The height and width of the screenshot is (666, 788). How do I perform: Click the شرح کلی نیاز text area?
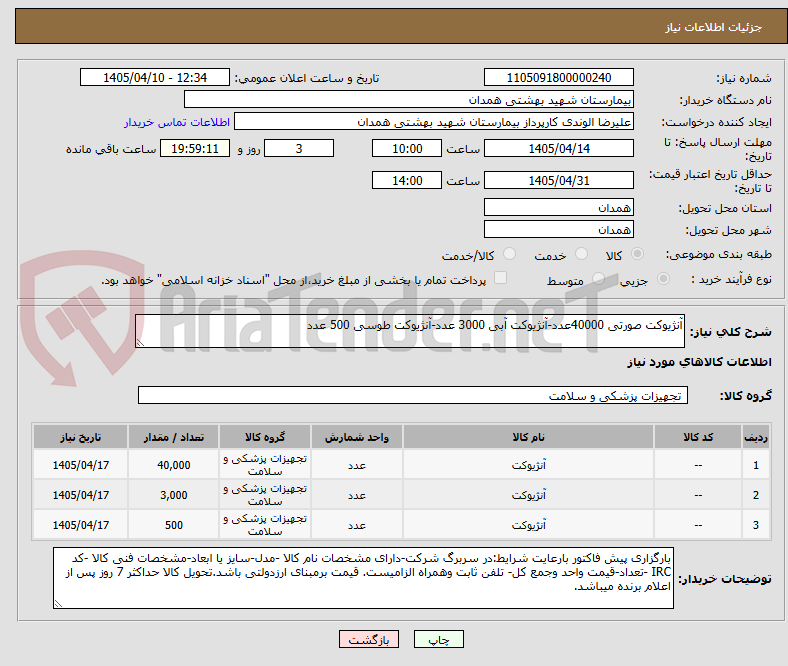410,331
